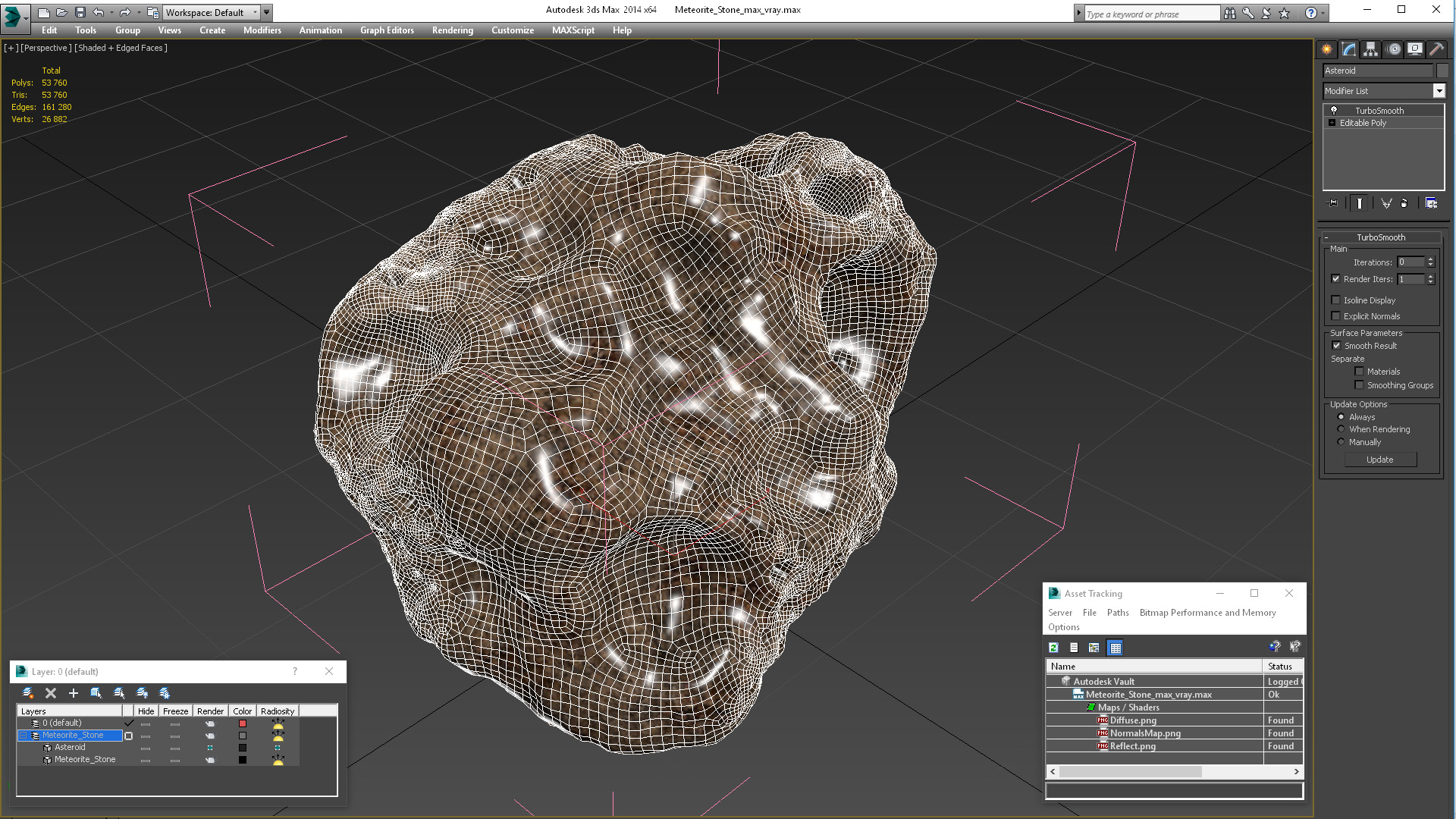Open the Utilities hammer tab
The height and width of the screenshot is (819, 1456).
pyautogui.click(x=1436, y=49)
